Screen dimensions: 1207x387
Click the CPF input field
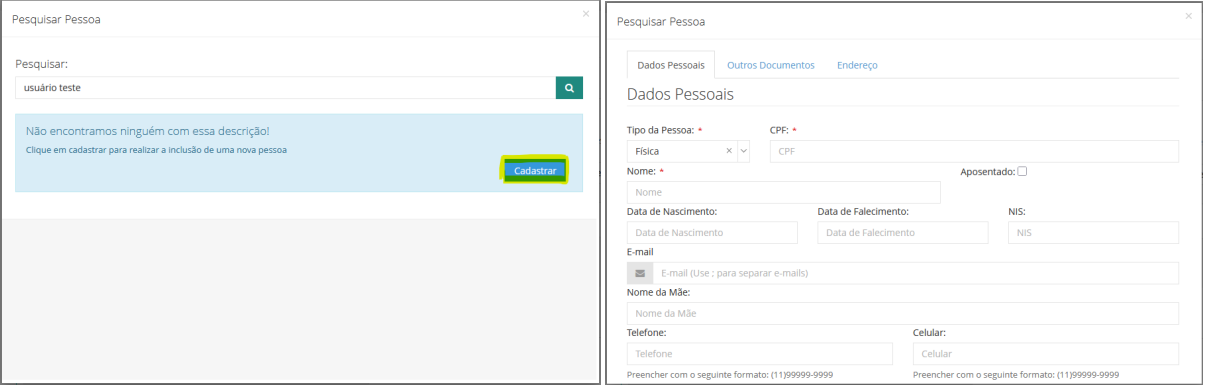point(974,151)
